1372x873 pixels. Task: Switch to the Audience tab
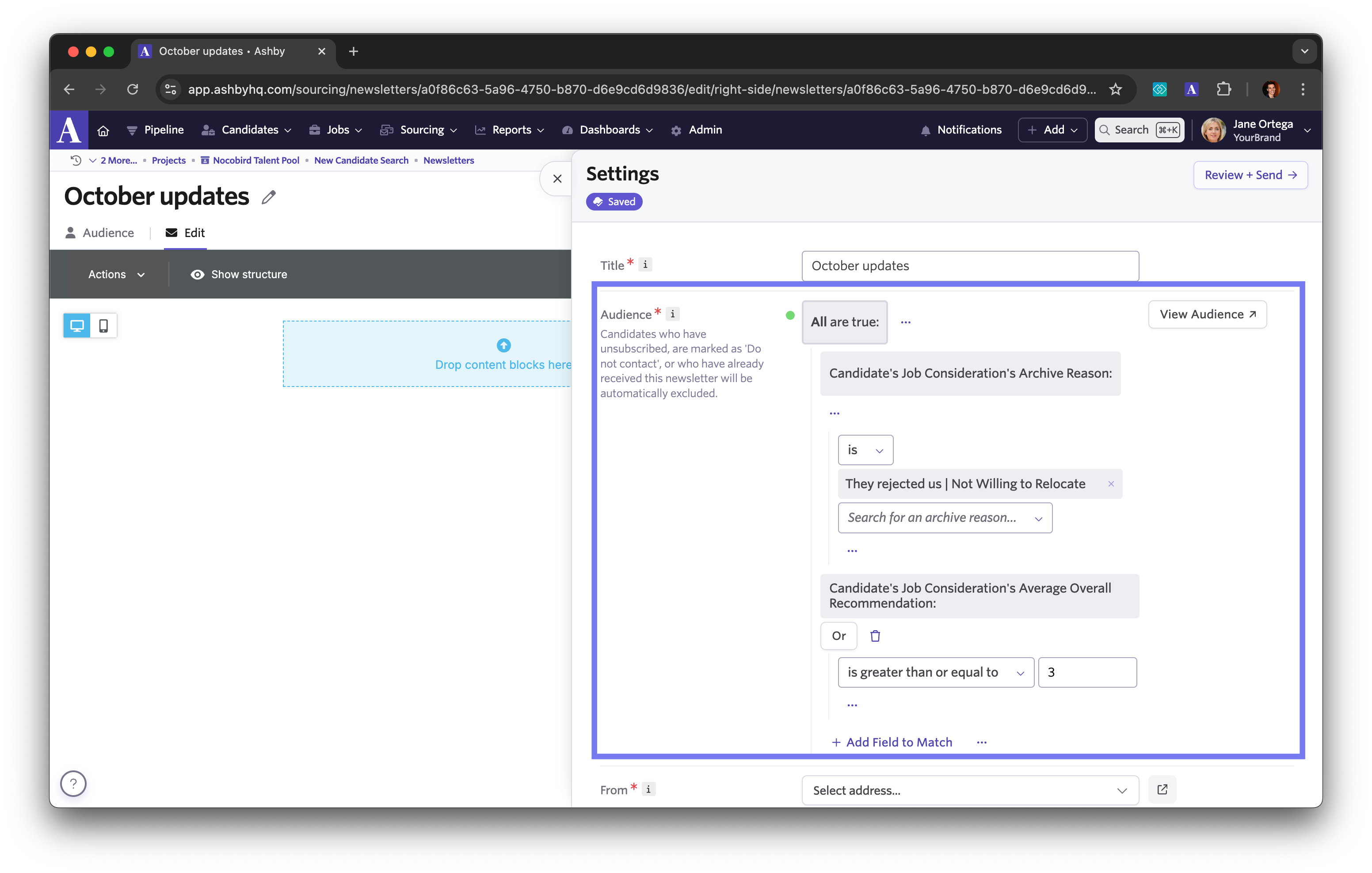coord(100,233)
